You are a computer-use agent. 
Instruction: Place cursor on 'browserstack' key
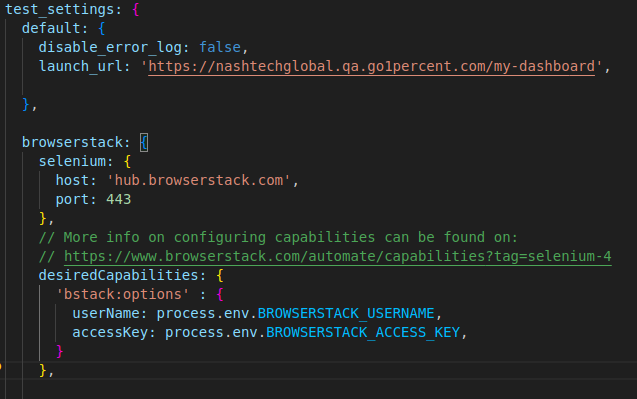click(x=72, y=142)
